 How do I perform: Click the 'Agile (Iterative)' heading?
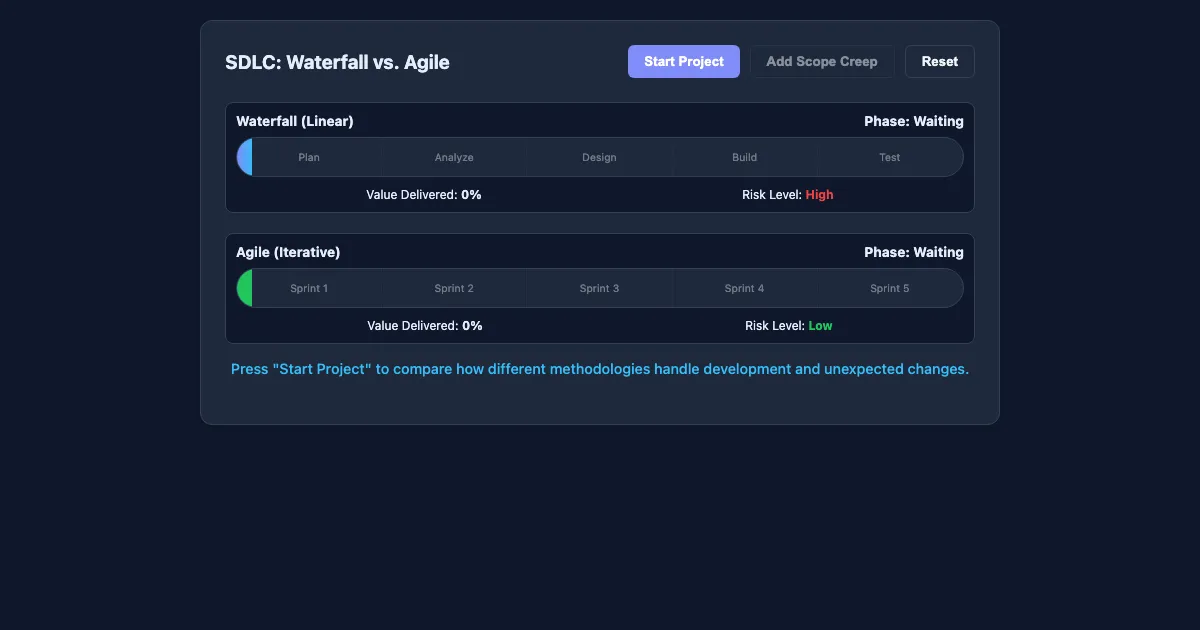tap(288, 252)
